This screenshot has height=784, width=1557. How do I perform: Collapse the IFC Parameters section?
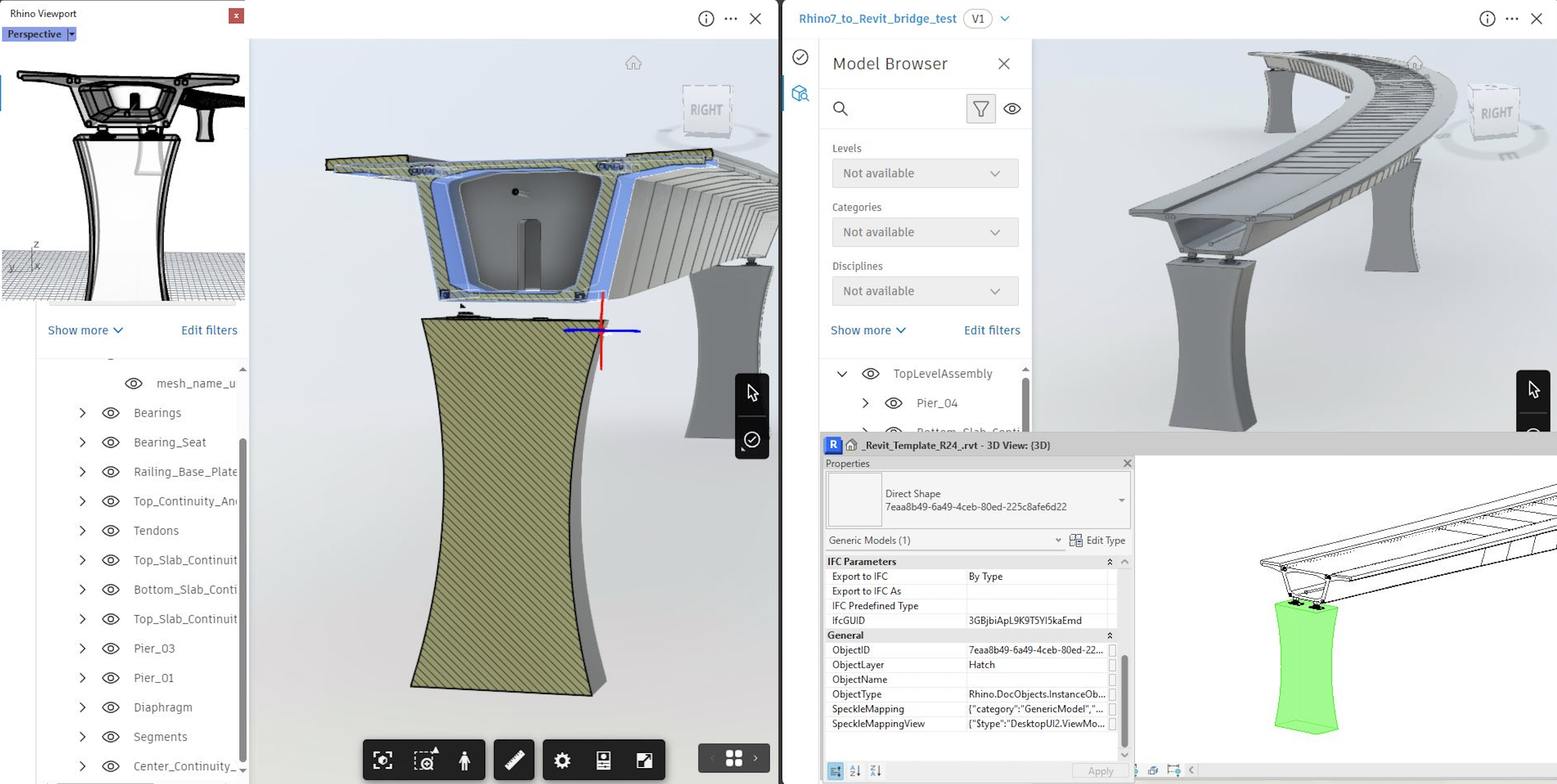pyautogui.click(x=1110, y=562)
